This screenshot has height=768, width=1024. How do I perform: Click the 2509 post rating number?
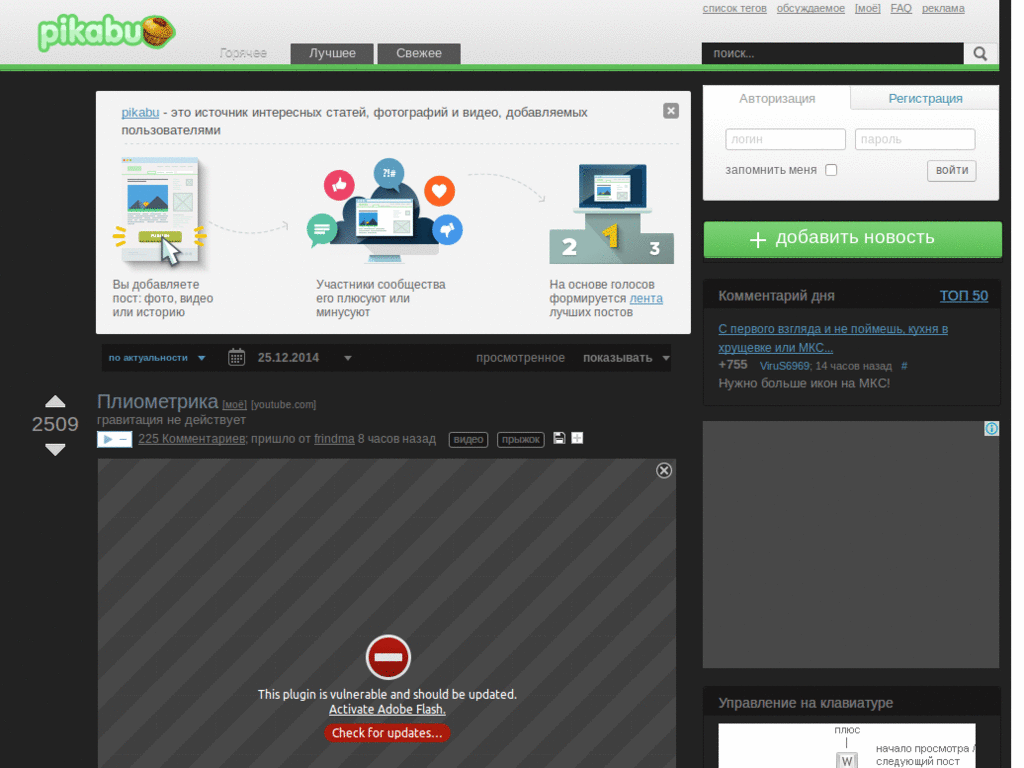click(55, 424)
